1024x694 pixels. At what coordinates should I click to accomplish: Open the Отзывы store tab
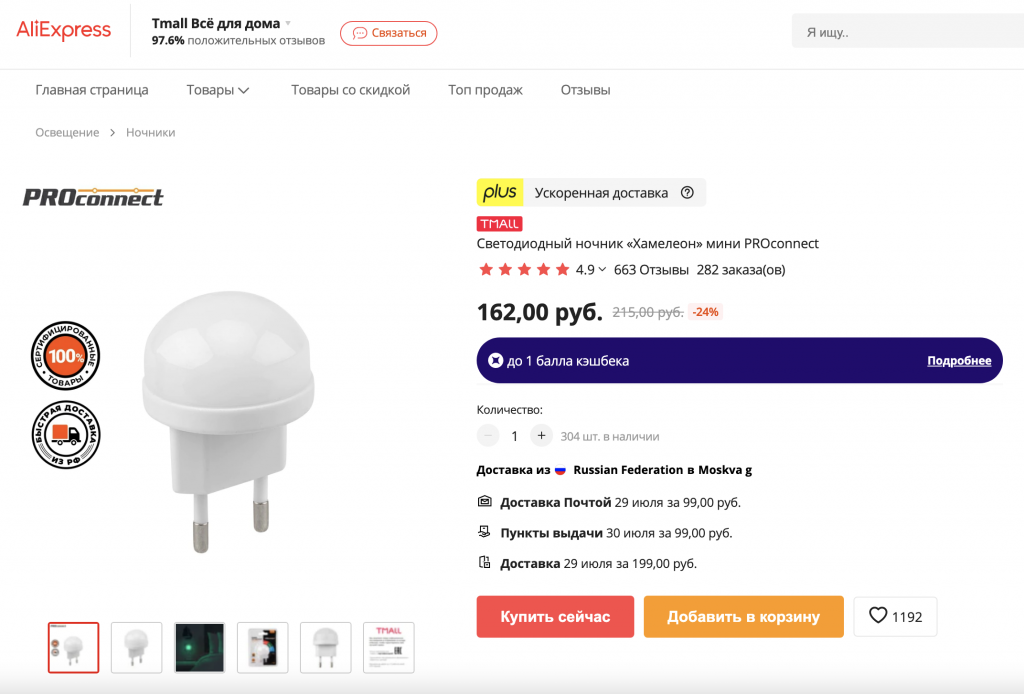[585, 90]
